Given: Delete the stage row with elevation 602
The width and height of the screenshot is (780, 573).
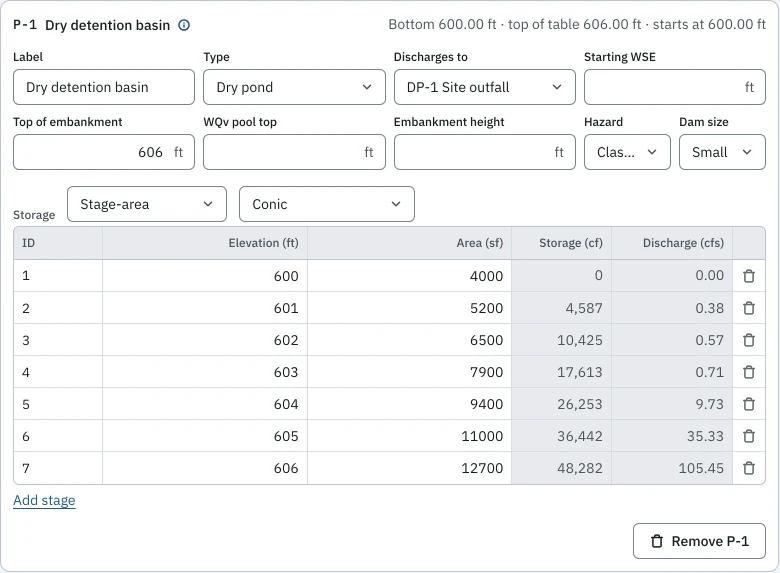Looking at the screenshot, I should point(749,340).
